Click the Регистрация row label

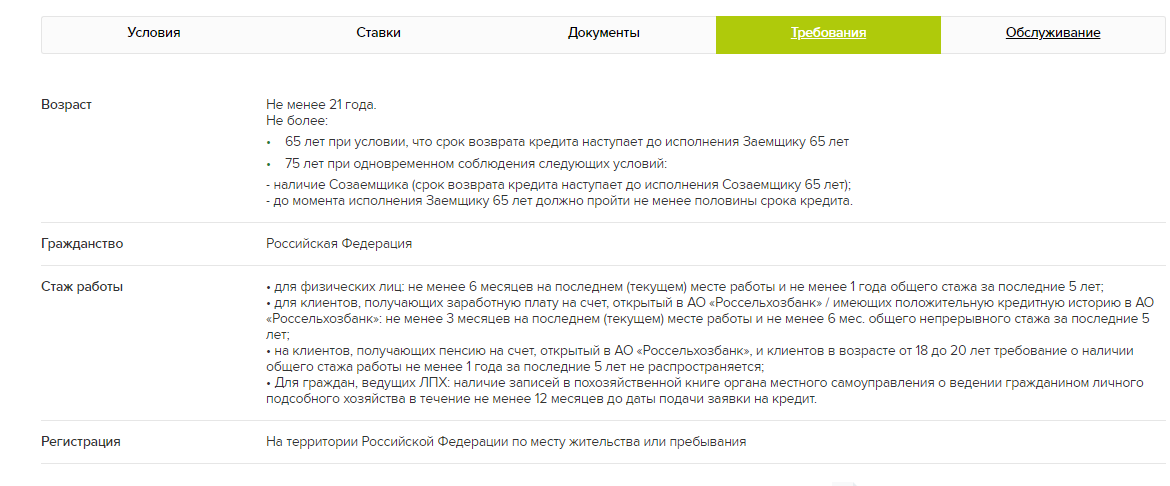click(81, 441)
